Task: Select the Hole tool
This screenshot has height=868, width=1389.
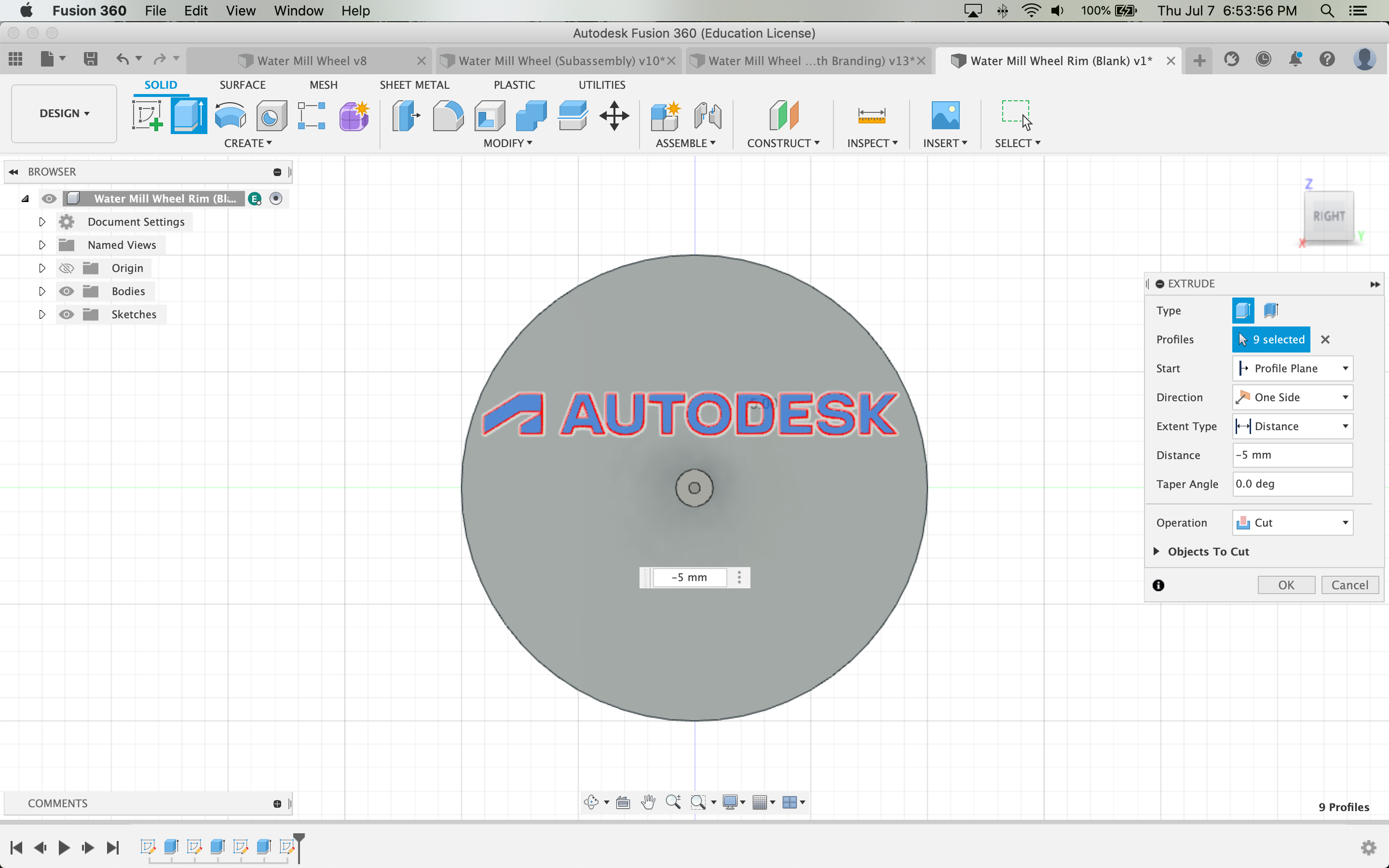Action: coord(271,115)
